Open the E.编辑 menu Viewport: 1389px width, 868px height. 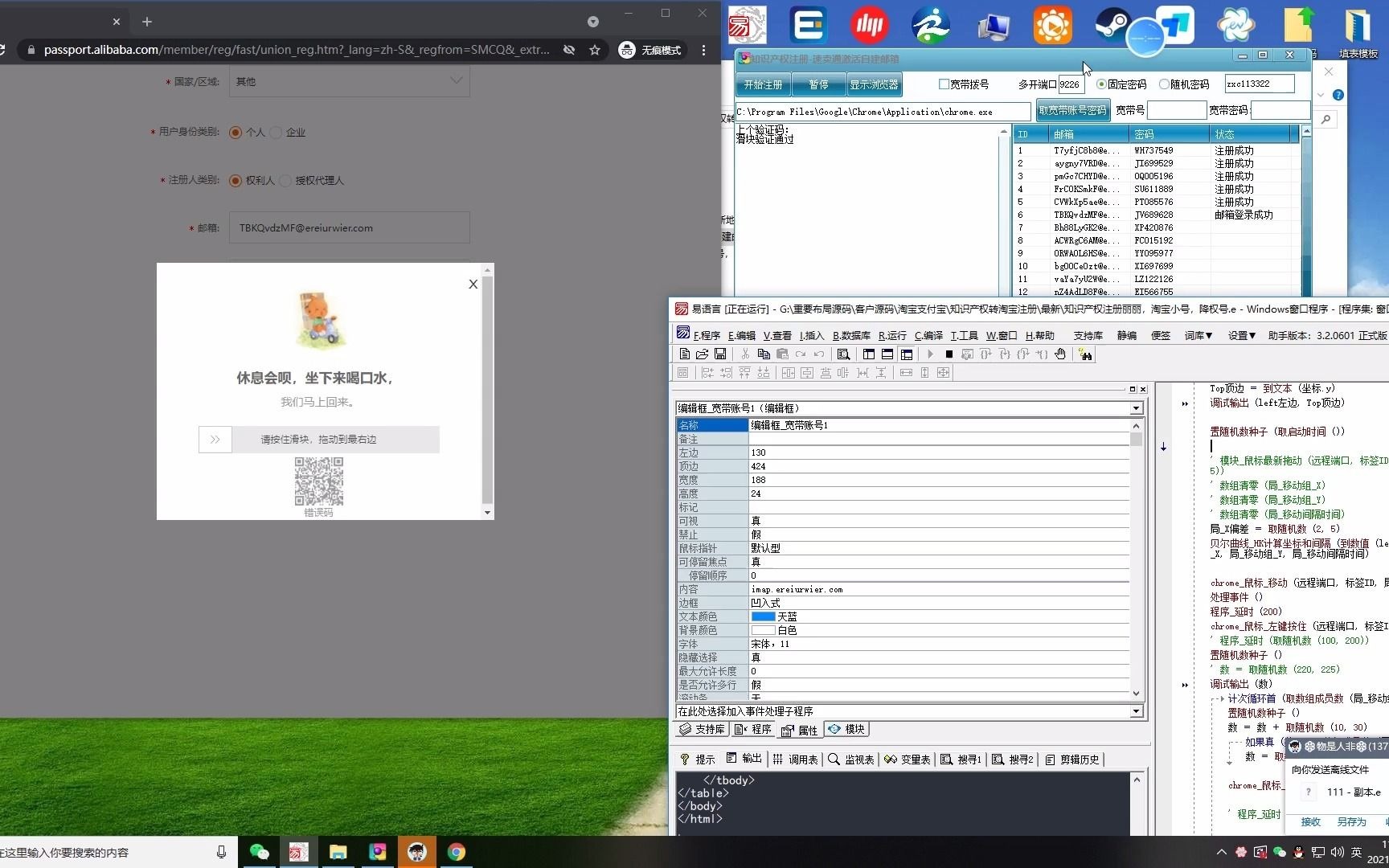coord(741,335)
